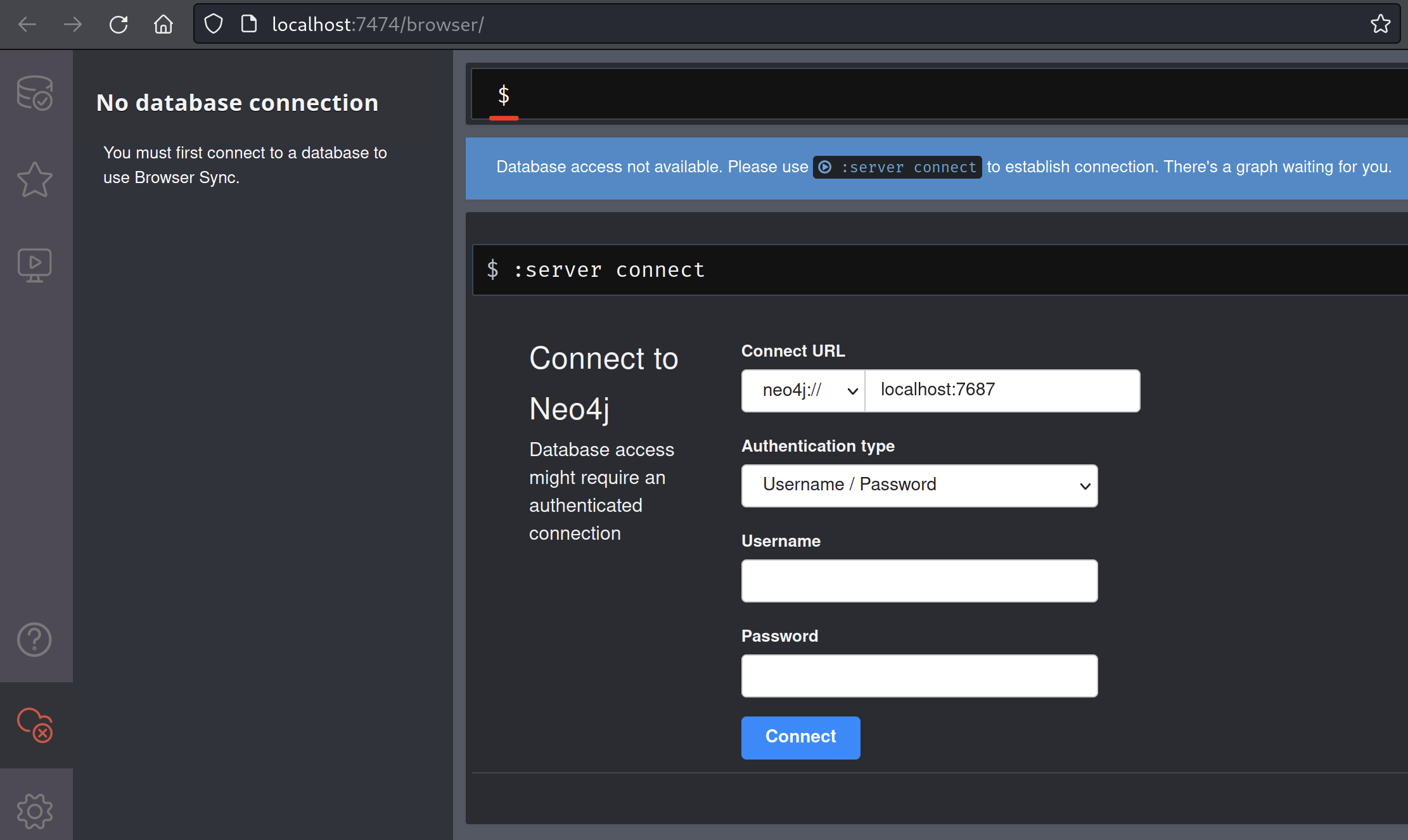Focus the Username input field

[919, 580]
